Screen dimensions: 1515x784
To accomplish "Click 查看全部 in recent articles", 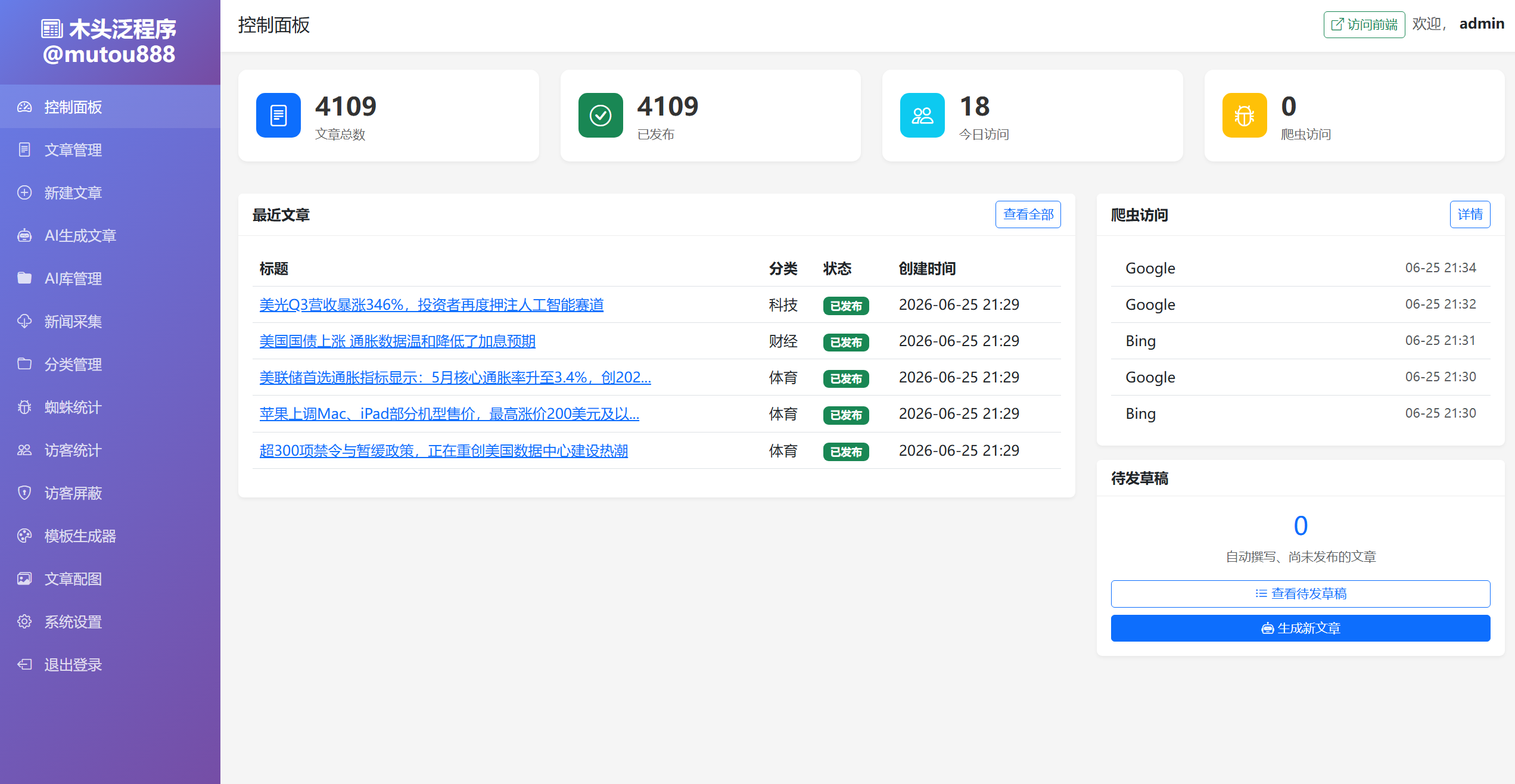I will (x=1028, y=214).
